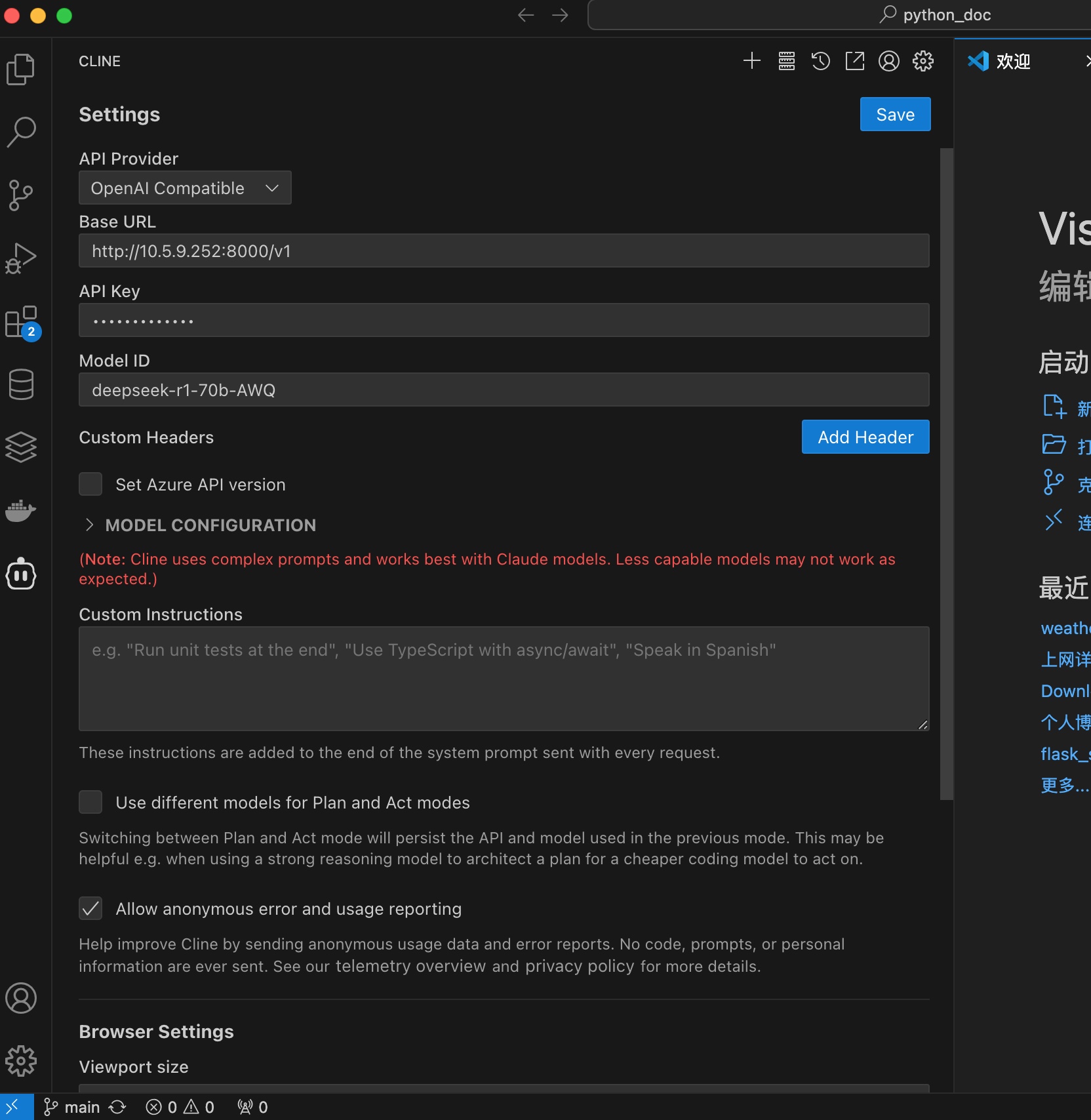Click the Add Header button
The height and width of the screenshot is (1120, 1091).
[x=865, y=437]
